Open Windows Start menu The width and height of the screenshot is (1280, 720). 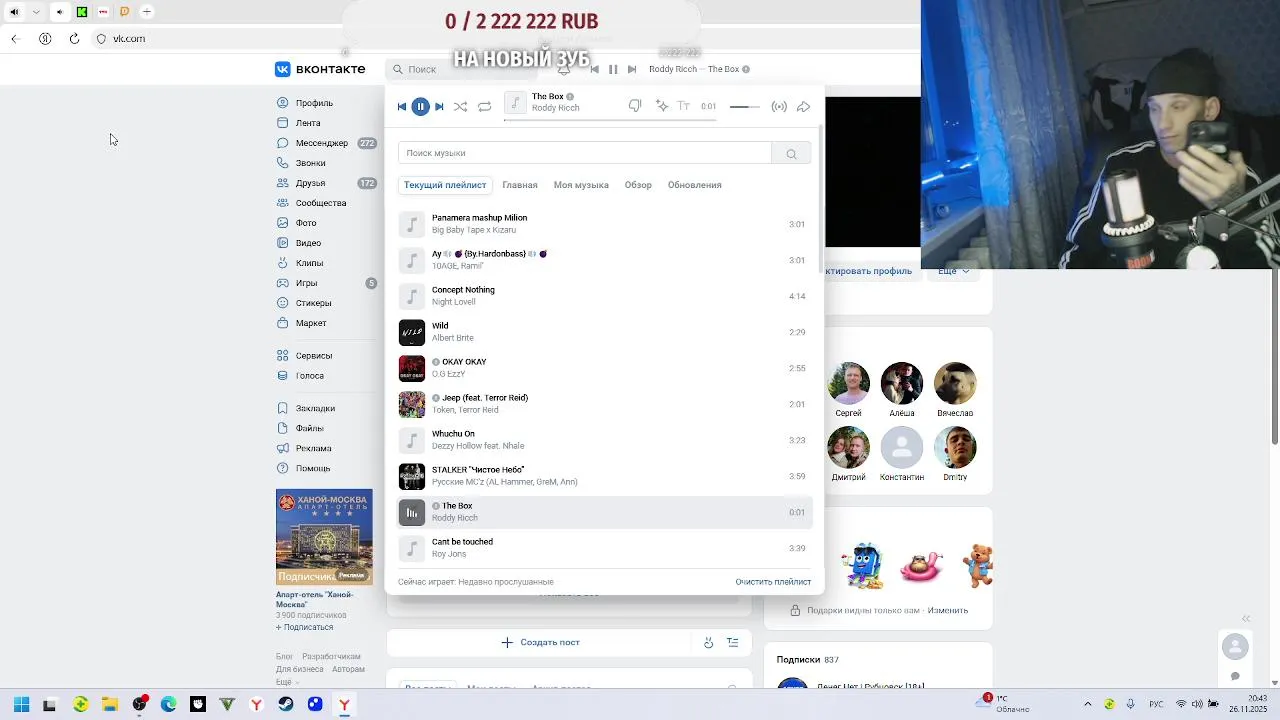(21, 705)
